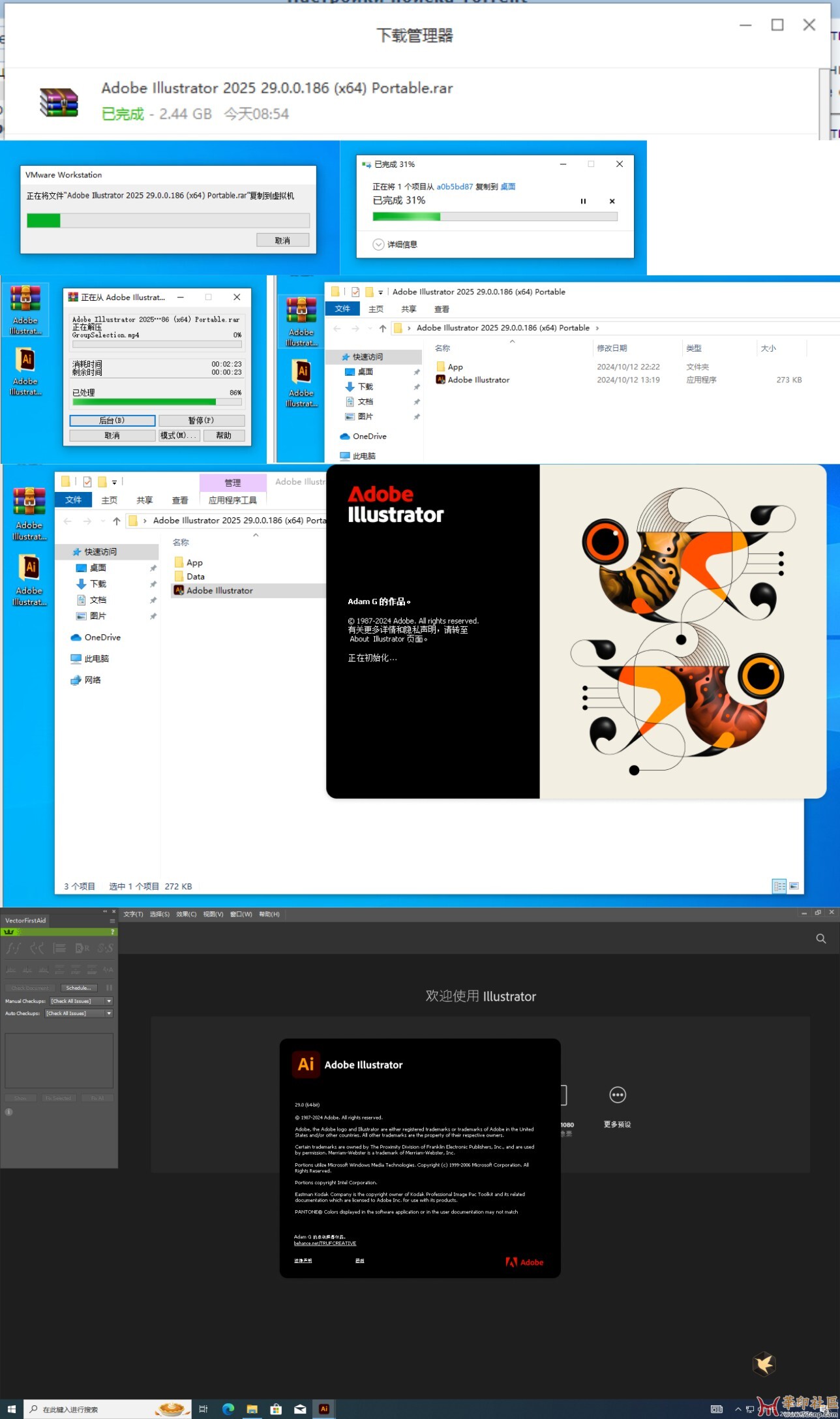Open Microsoft Store from the taskbar

276,1409
